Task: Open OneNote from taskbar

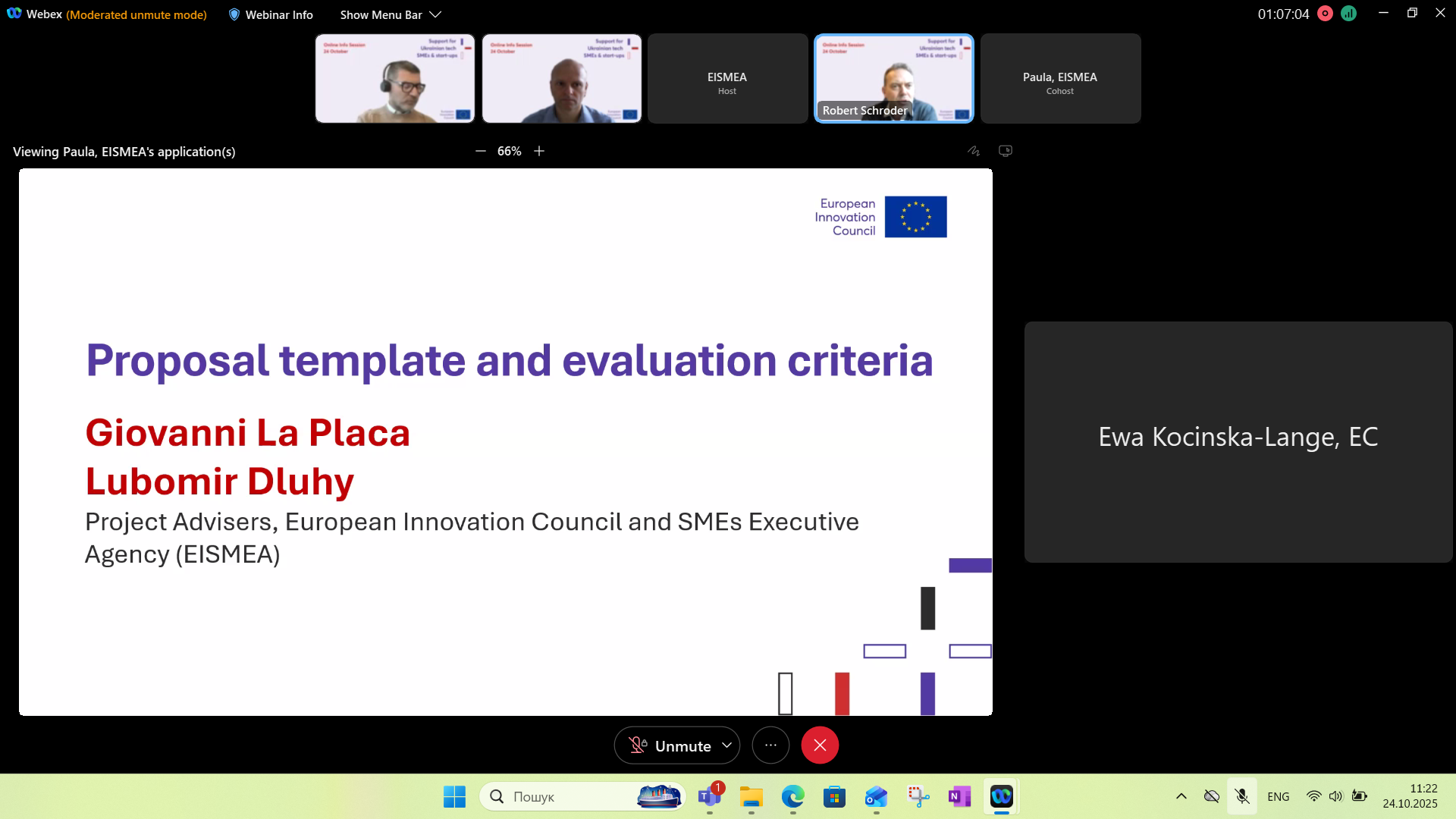Action: tap(959, 796)
